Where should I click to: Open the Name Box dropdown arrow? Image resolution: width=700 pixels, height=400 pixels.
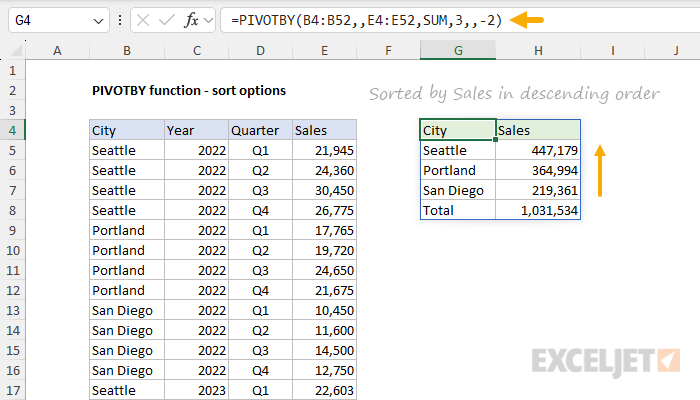coord(98,21)
